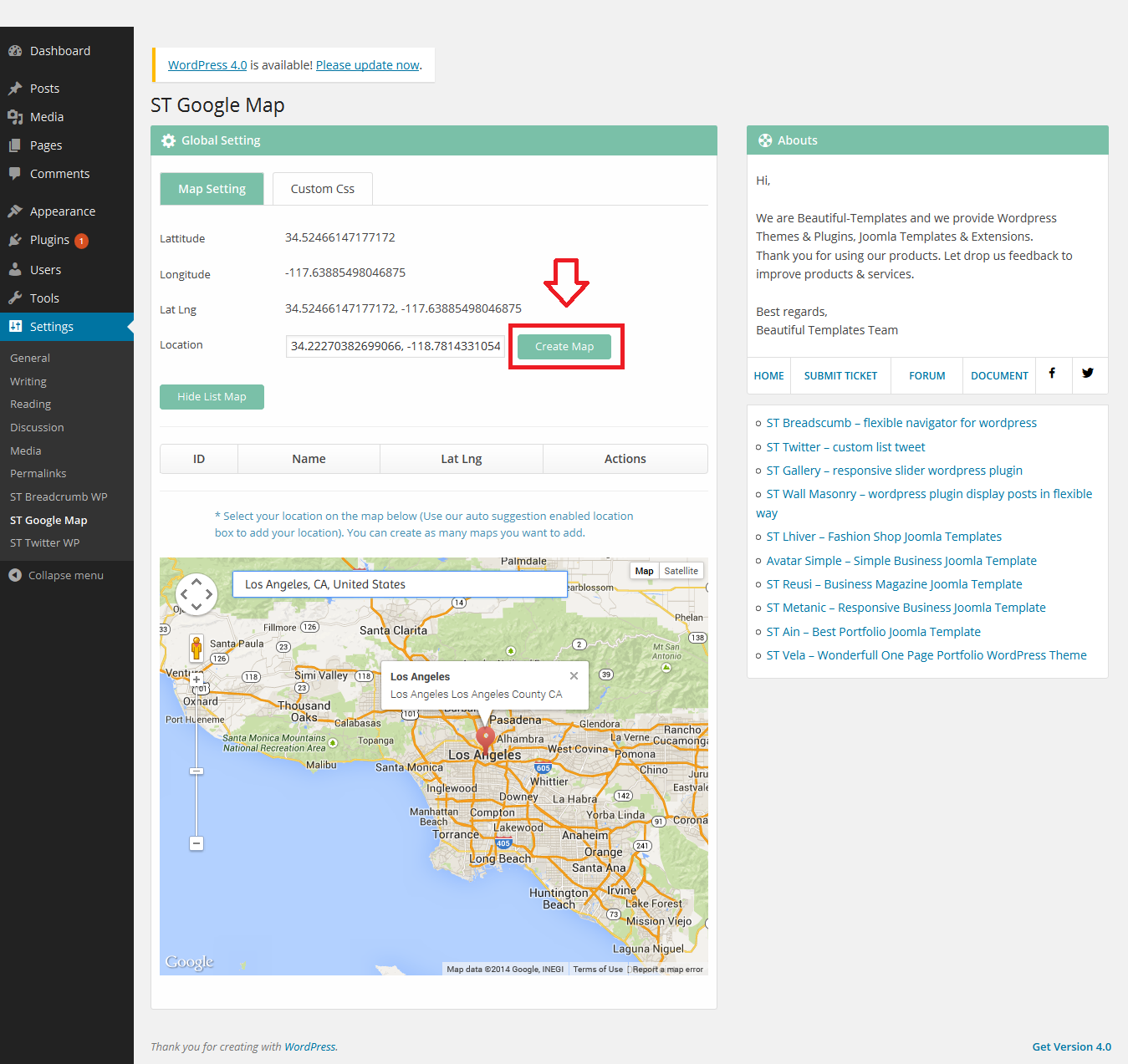The height and width of the screenshot is (1064, 1128).
Task: Open Permalinks settings submenu
Action: click(38, 473)
